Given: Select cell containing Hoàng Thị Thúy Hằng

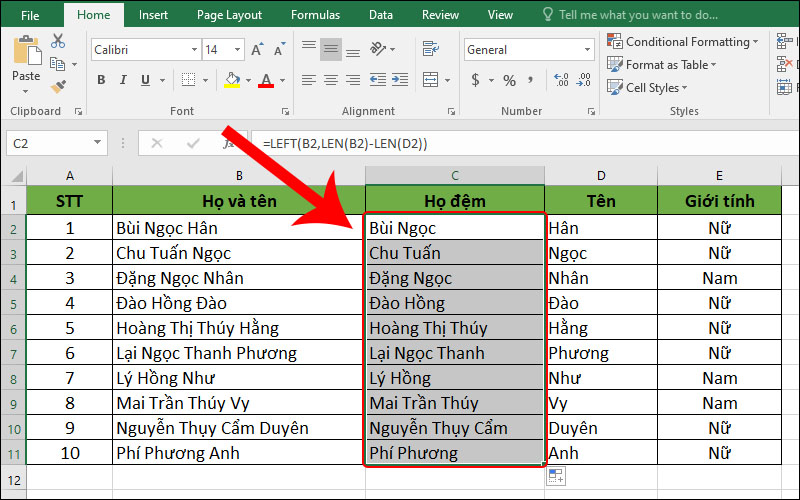Looking at the screenshot, I should pos(239,328).
